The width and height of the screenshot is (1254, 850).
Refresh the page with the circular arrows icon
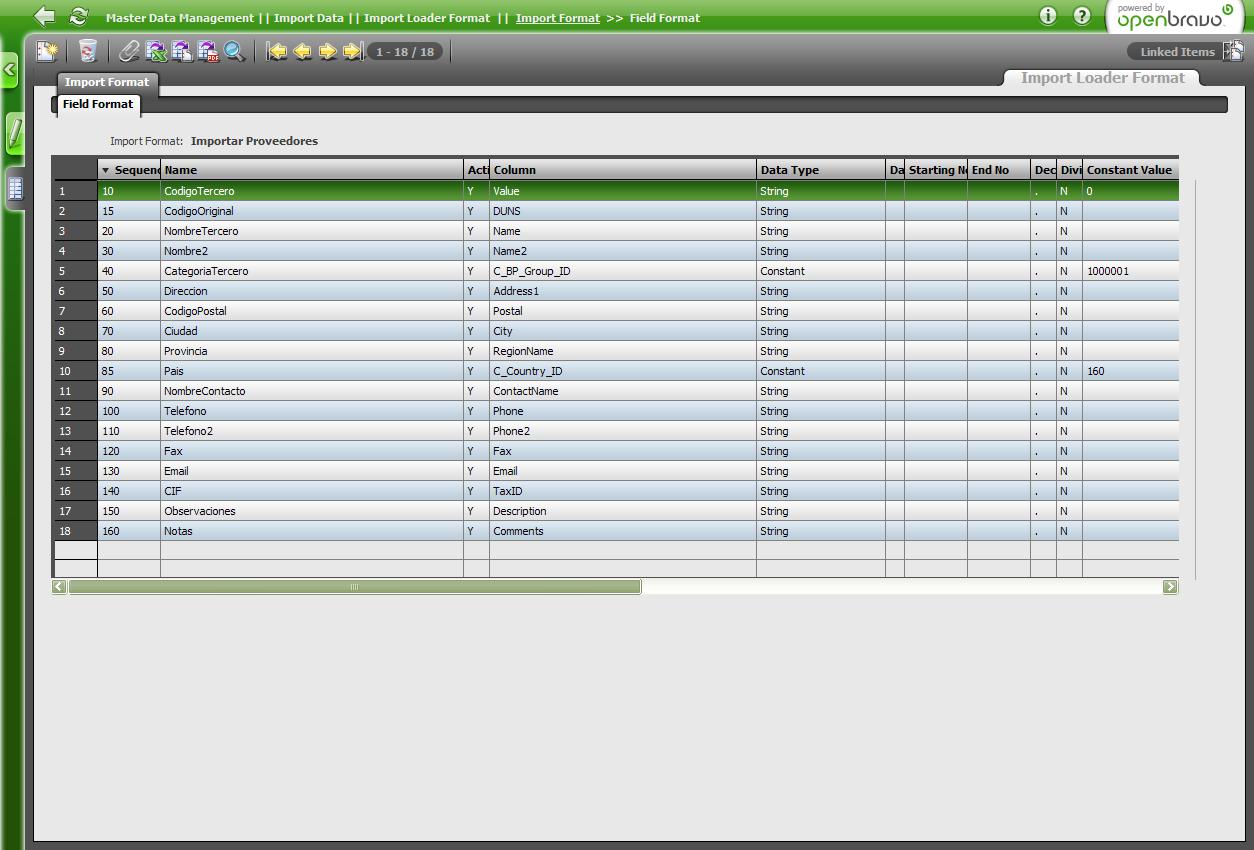(78, 17)
